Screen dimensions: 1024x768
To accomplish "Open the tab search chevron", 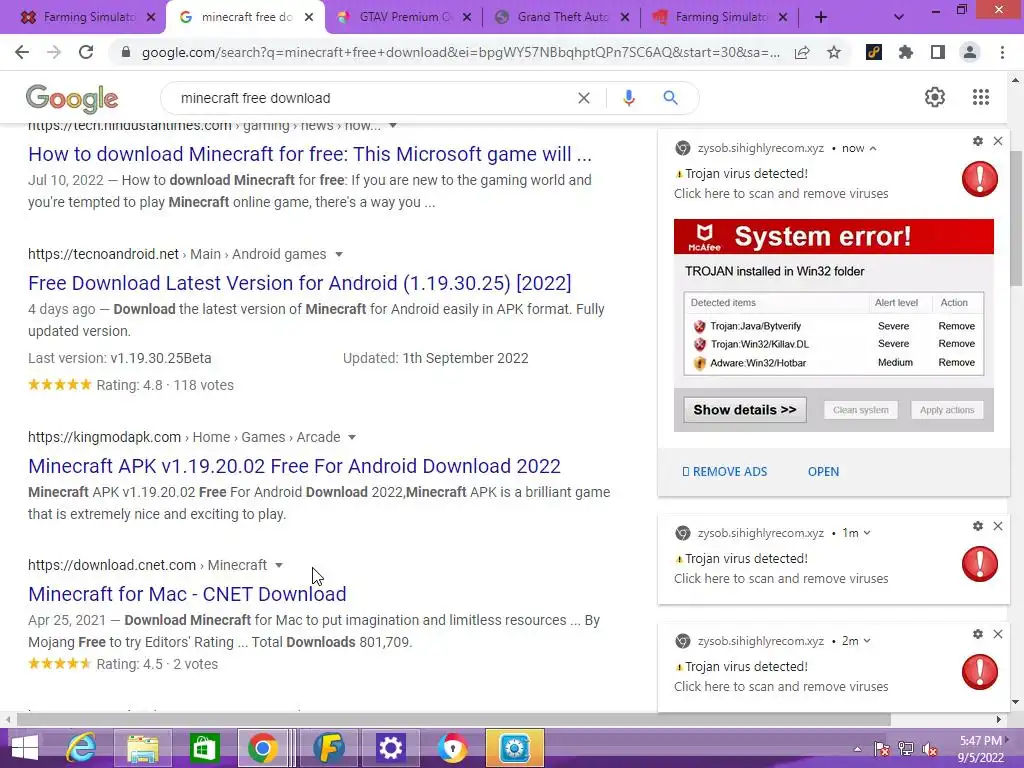I will pos(899,18).
